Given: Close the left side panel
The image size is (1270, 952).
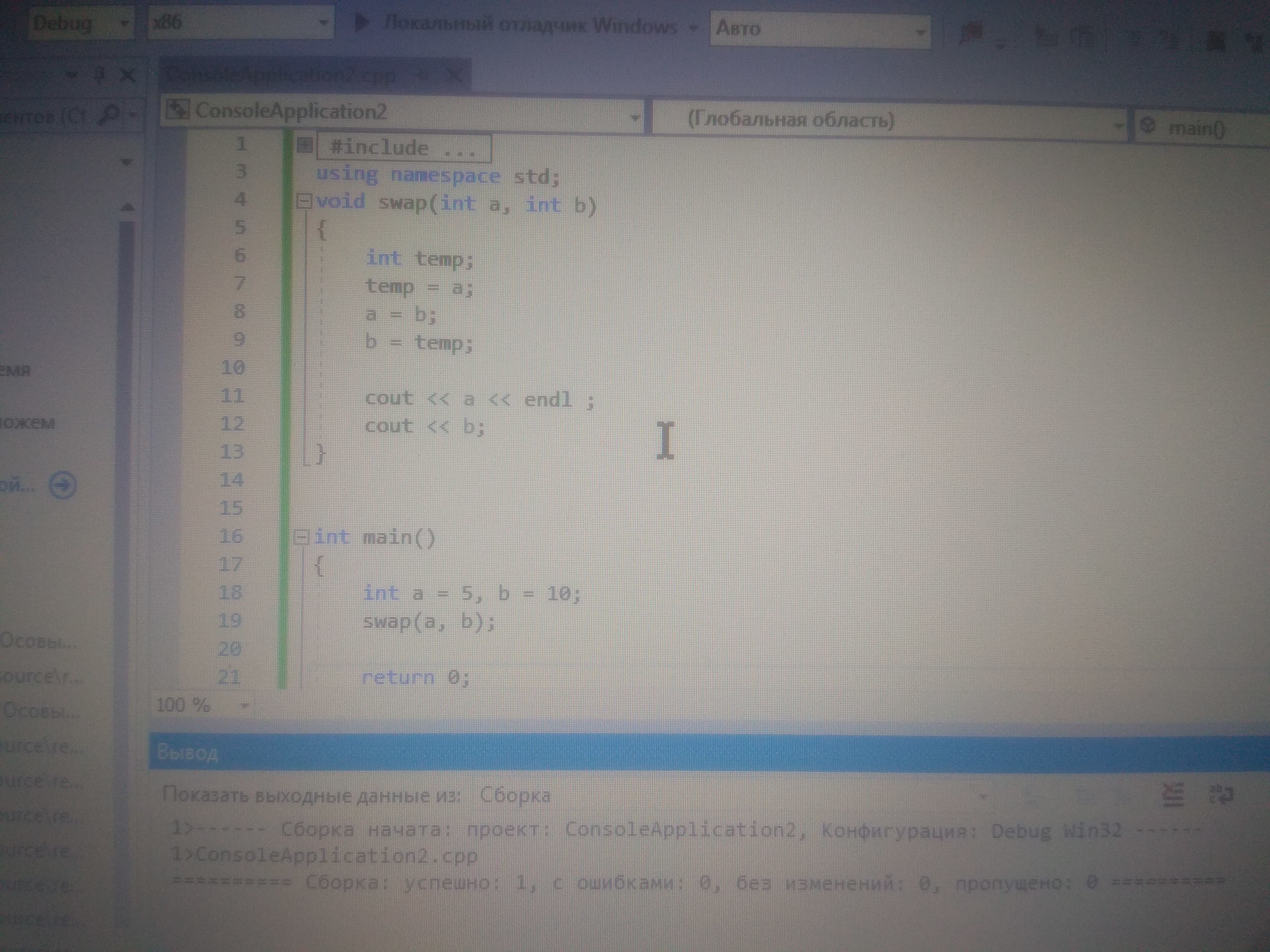Looking at the screenshot, I should click(x=128, y=74).
